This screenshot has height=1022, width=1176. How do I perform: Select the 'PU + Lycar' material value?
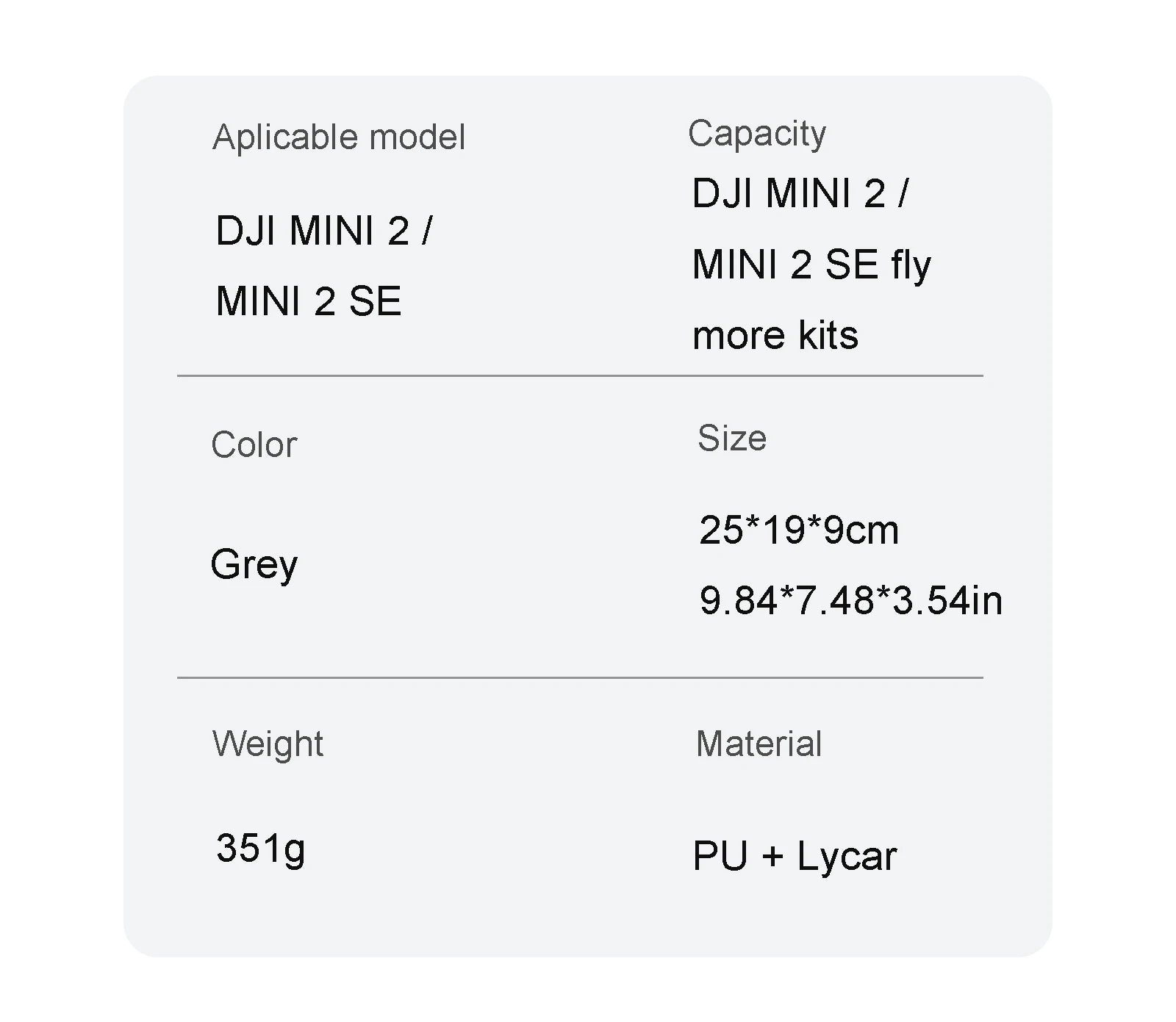795,857
